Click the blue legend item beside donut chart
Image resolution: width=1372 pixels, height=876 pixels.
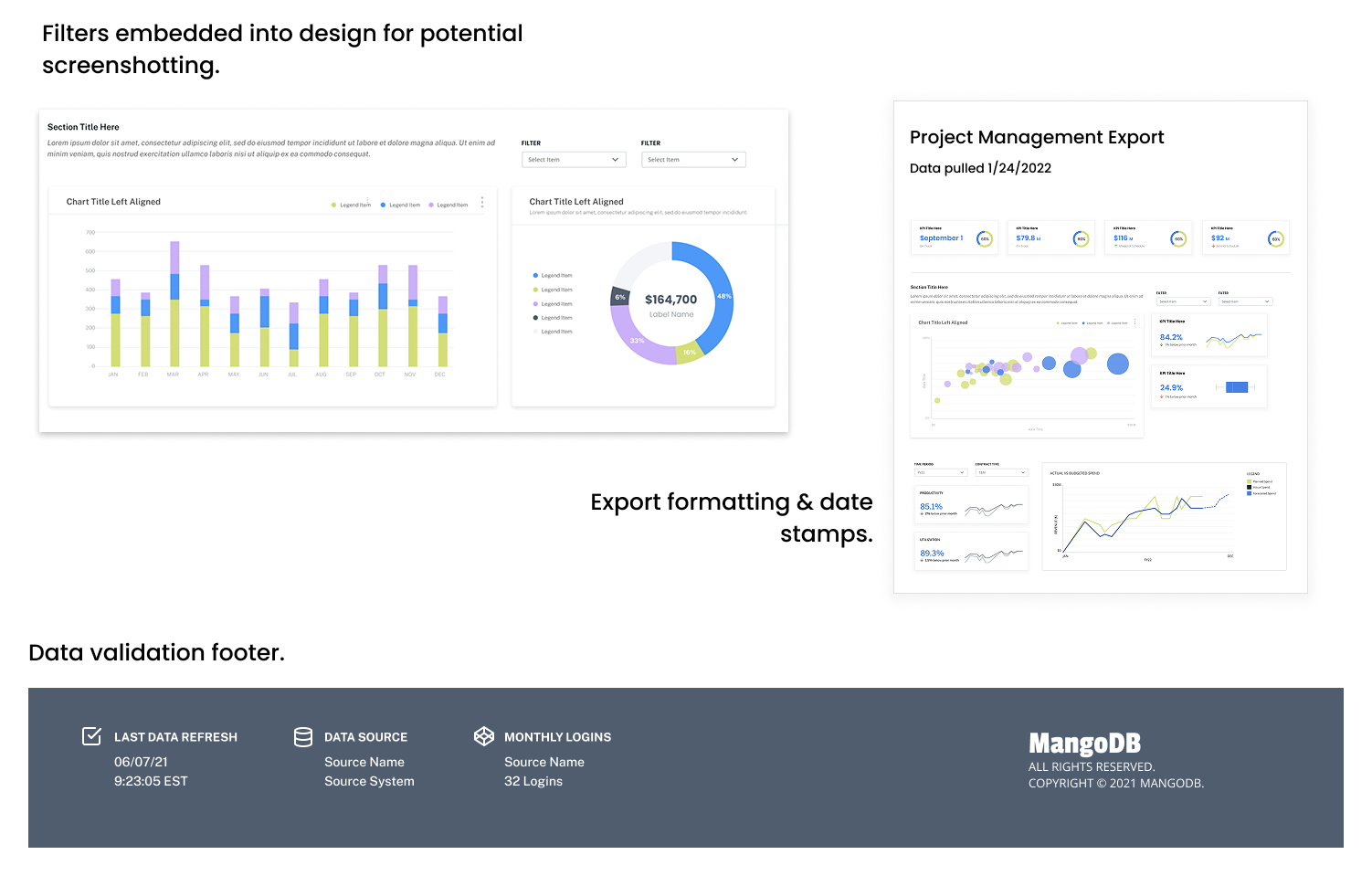tap(553, 275)
